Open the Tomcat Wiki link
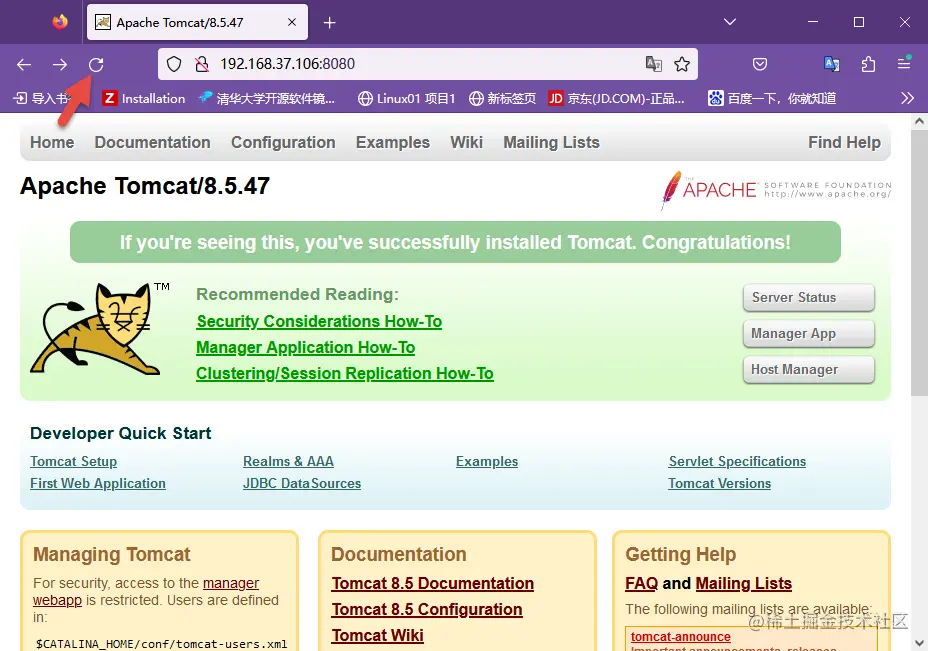The image size is (928, 651). coord(378,636)
